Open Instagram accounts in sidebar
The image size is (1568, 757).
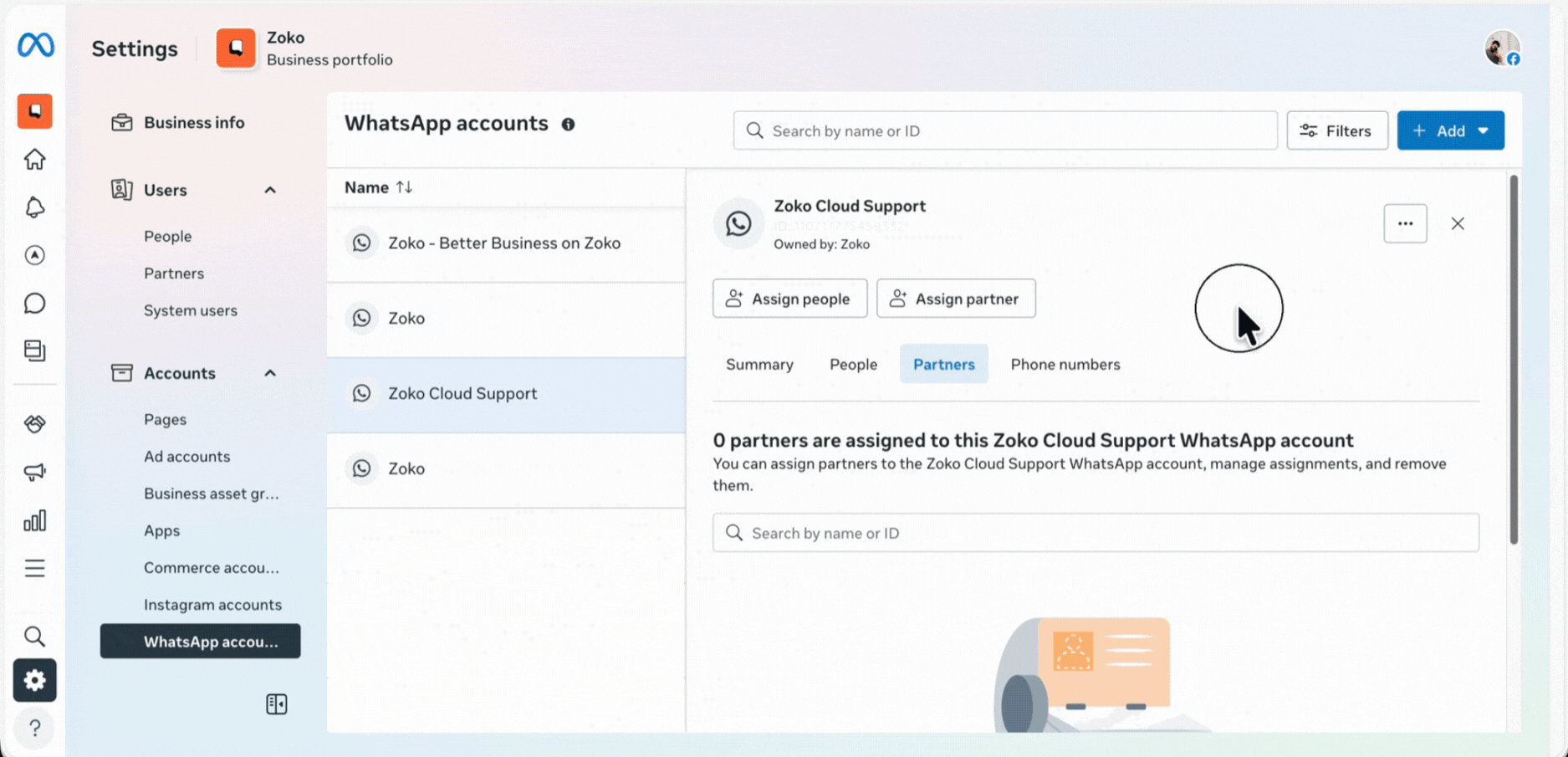pos(212,605)
